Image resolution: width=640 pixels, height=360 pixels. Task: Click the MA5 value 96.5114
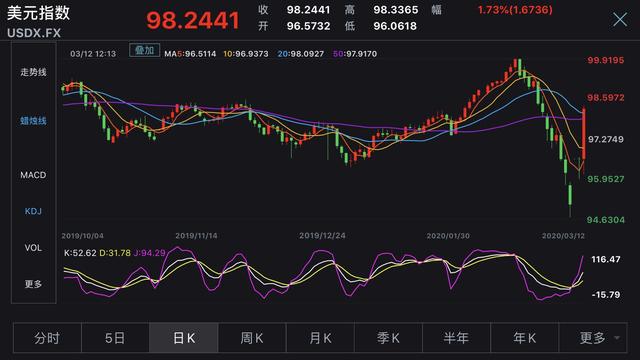200,54
